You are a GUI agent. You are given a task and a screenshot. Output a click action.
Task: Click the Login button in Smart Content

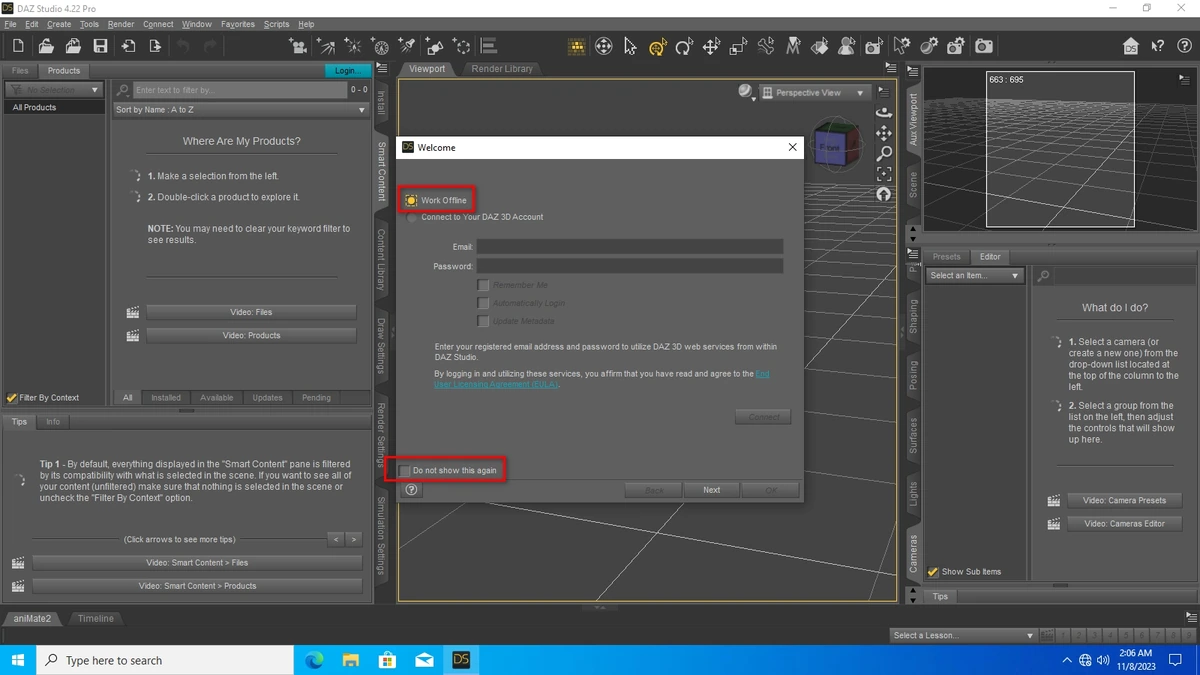347,71
